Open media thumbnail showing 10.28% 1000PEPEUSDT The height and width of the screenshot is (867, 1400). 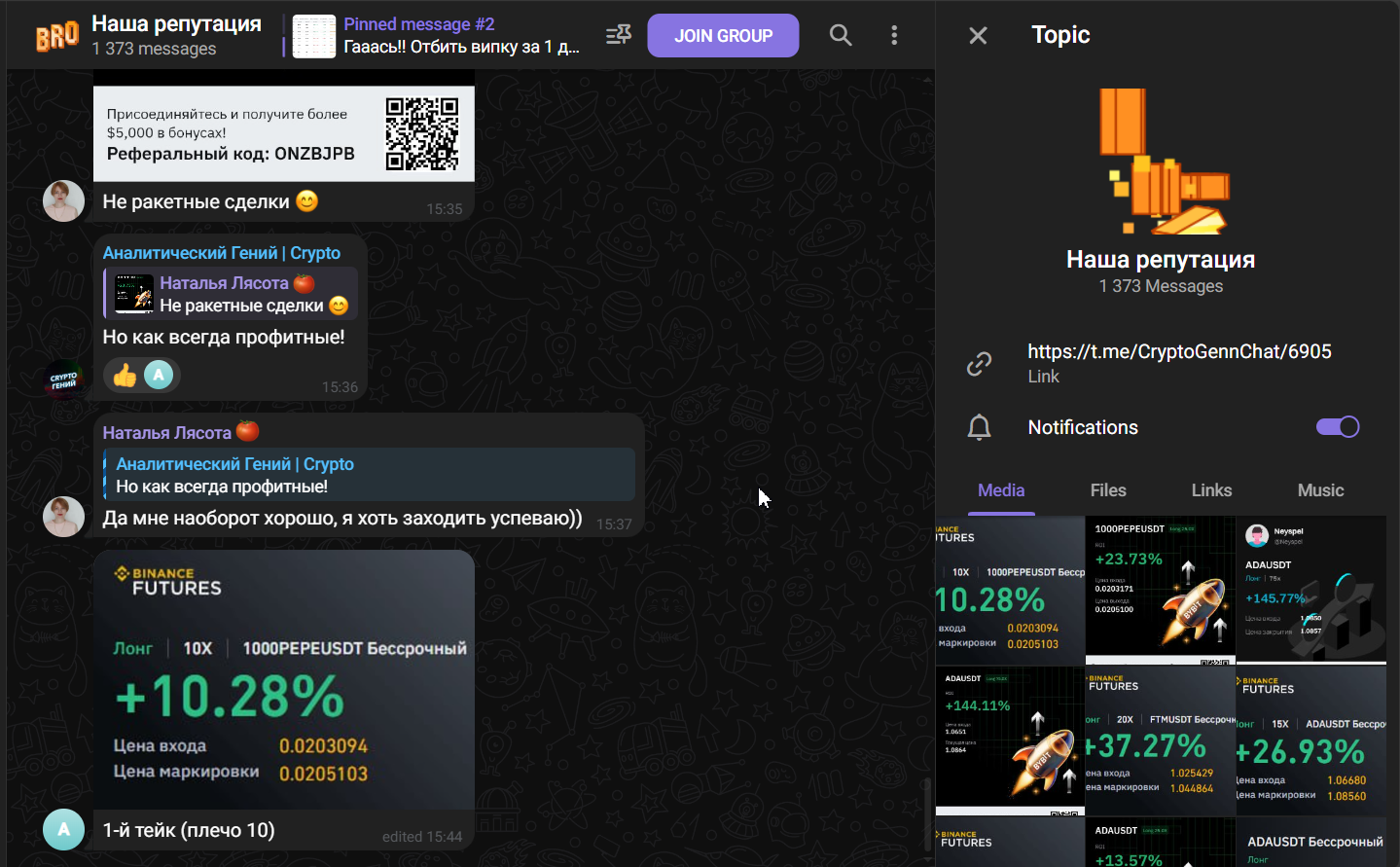pos(1010,591)
